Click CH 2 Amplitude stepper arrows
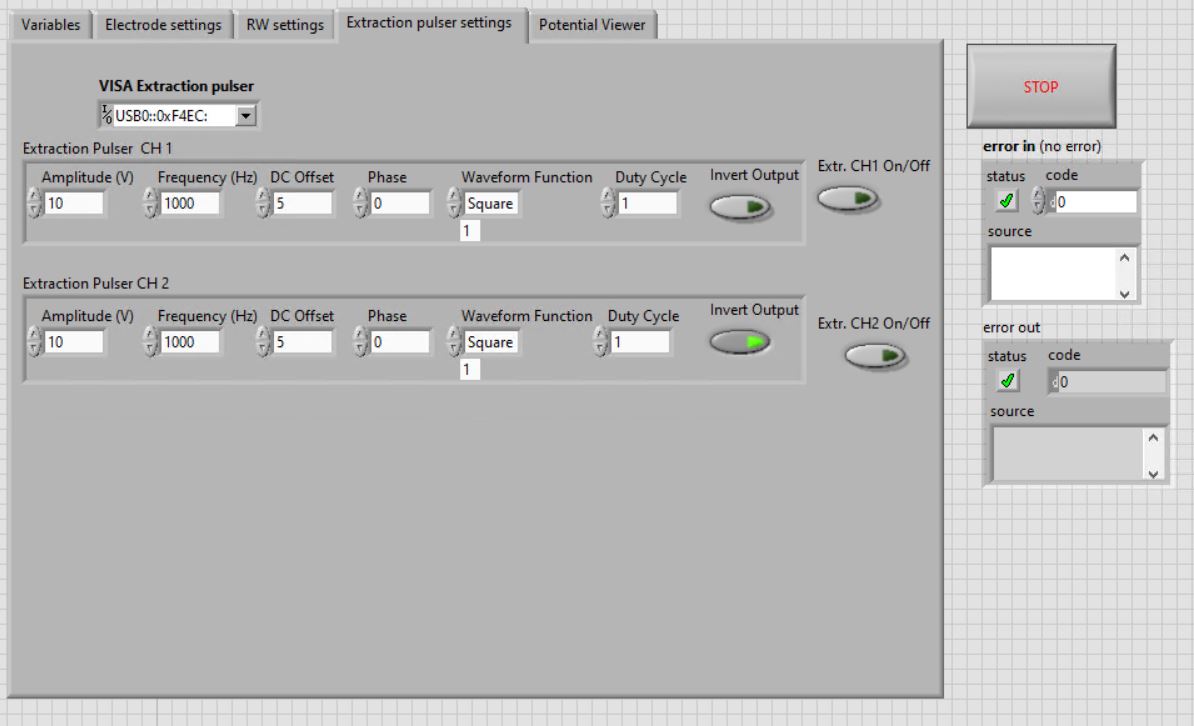This screenshot has width=1194, height=726. click(34, 342)
